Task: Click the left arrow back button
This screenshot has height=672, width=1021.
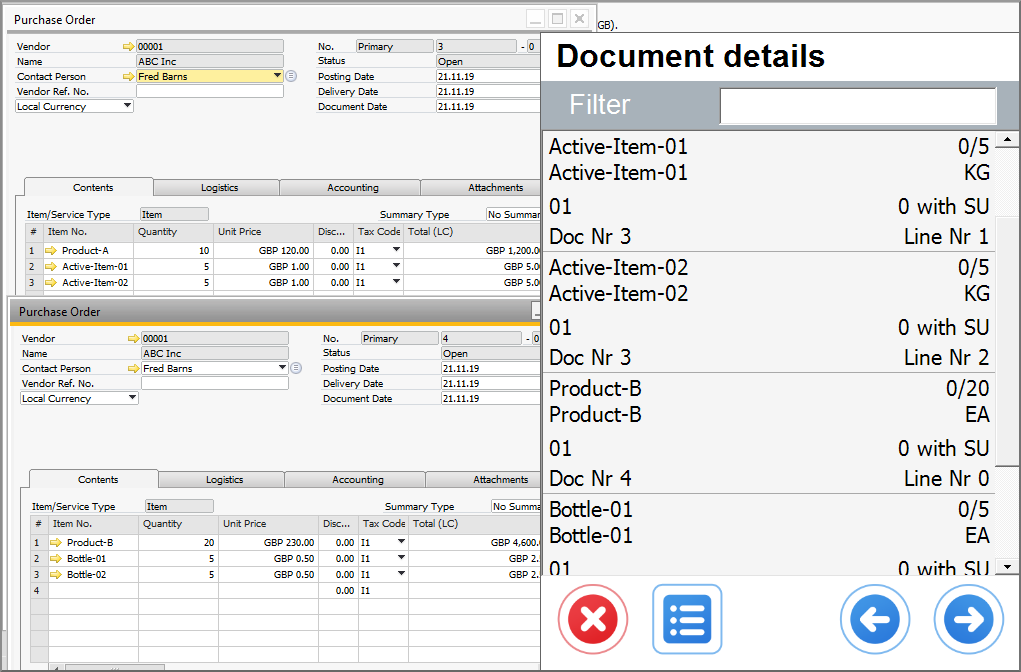Action: (874, 619)
